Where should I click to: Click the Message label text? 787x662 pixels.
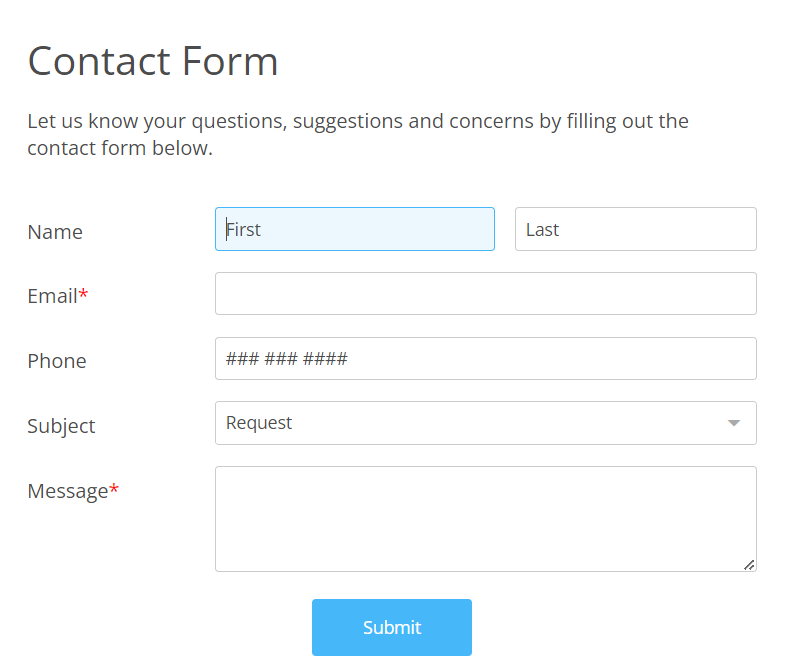tap(67, 491)
